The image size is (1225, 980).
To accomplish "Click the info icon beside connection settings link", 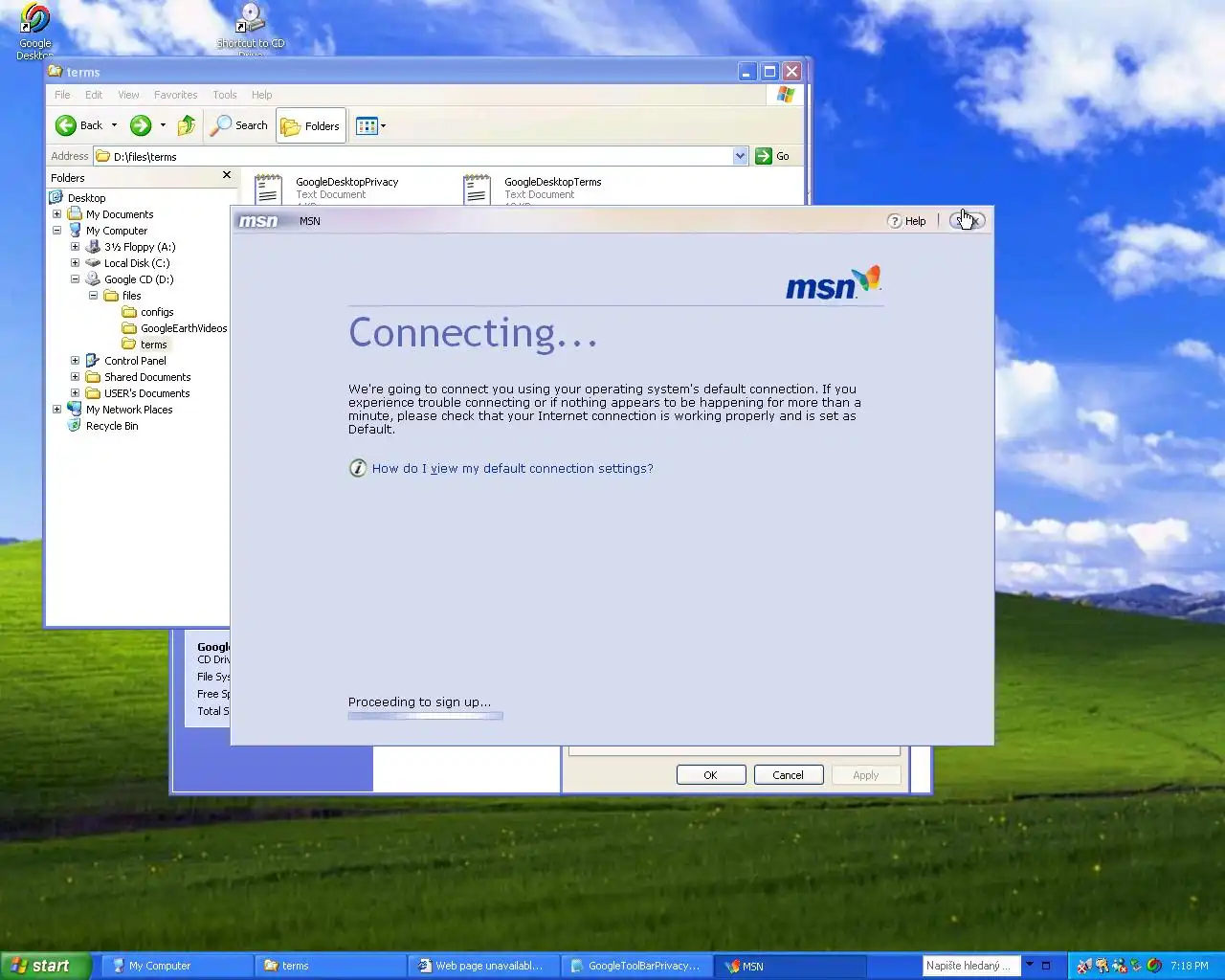I will point(358,468).
